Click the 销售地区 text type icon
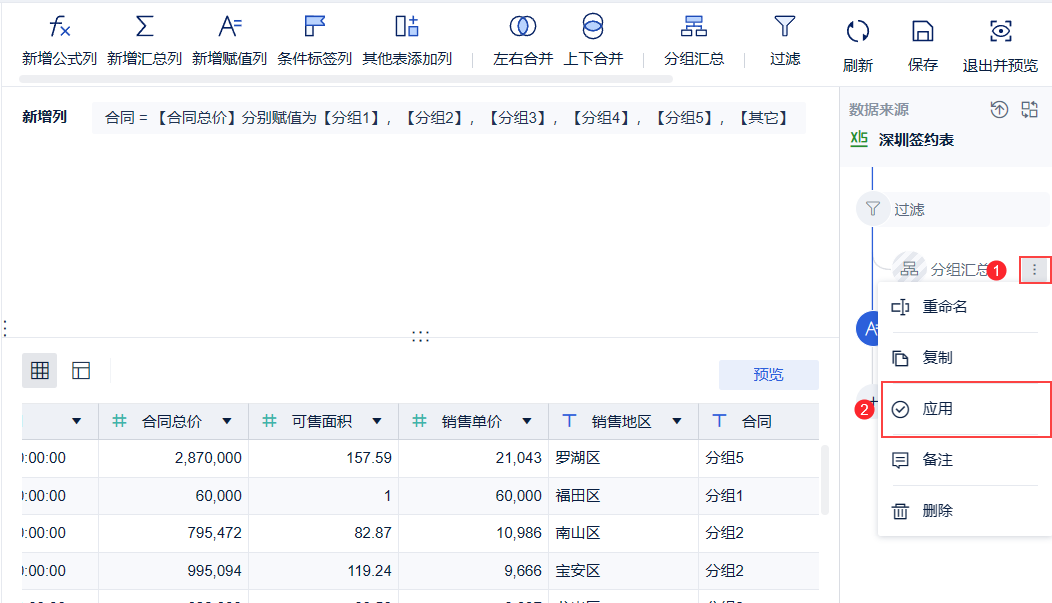Image resolution: width=1052 pixels, height=603 pixels. 569,421
